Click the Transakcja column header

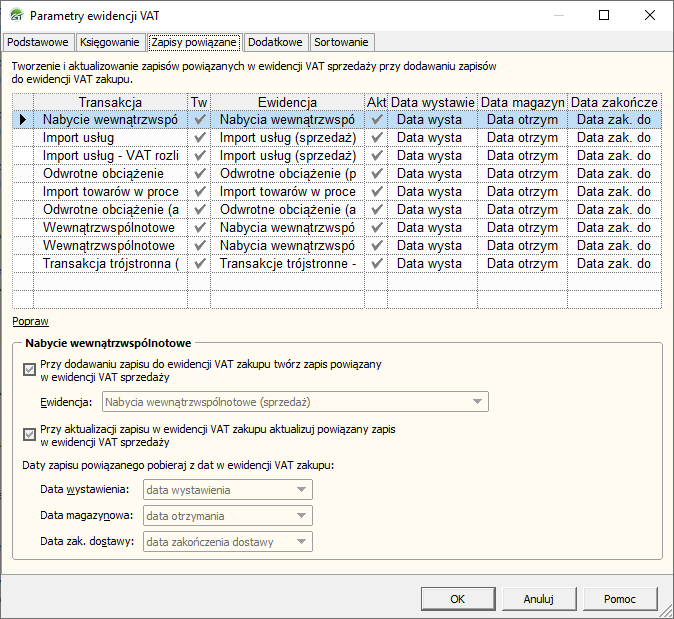tap(110, 102)
